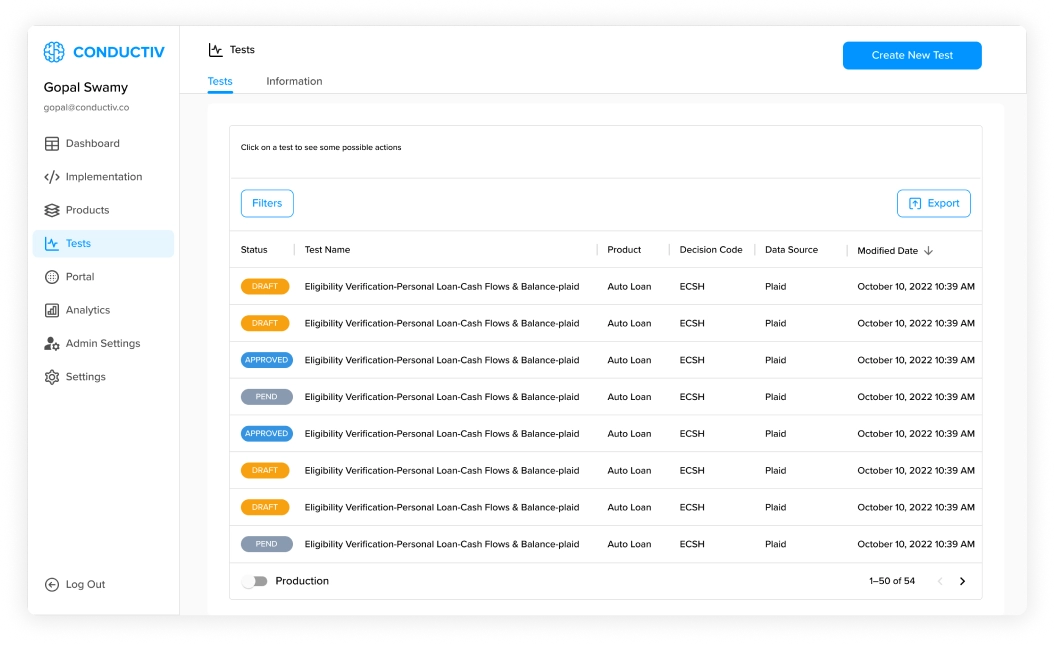The width and height of the screenshot is (1054, 645).
Task: Click Plaid in the last PEND row
Action: click(775, 544)
